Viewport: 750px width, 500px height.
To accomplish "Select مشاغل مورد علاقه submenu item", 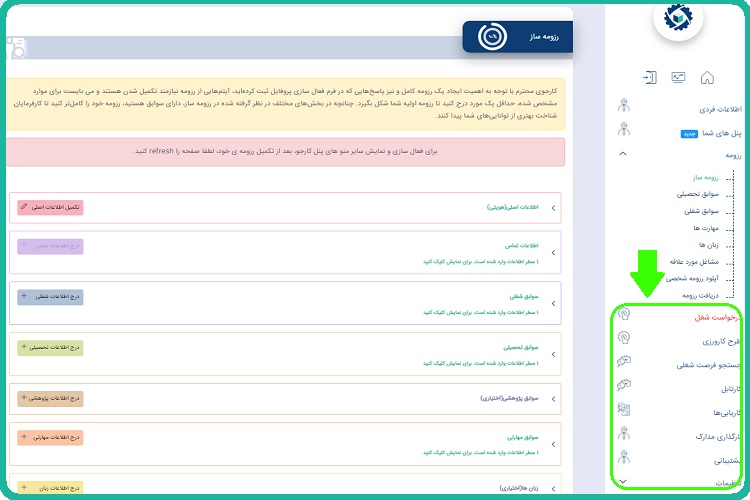I will pos(694,262).
